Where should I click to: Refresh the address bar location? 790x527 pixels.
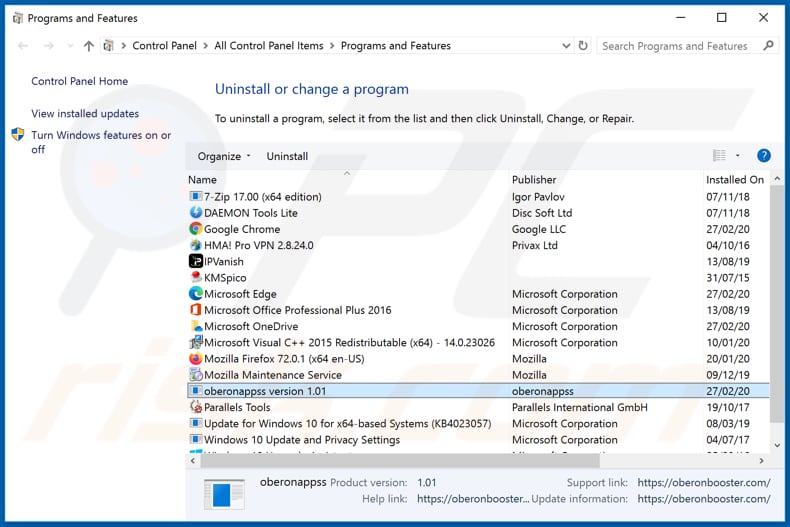point(583,46)
